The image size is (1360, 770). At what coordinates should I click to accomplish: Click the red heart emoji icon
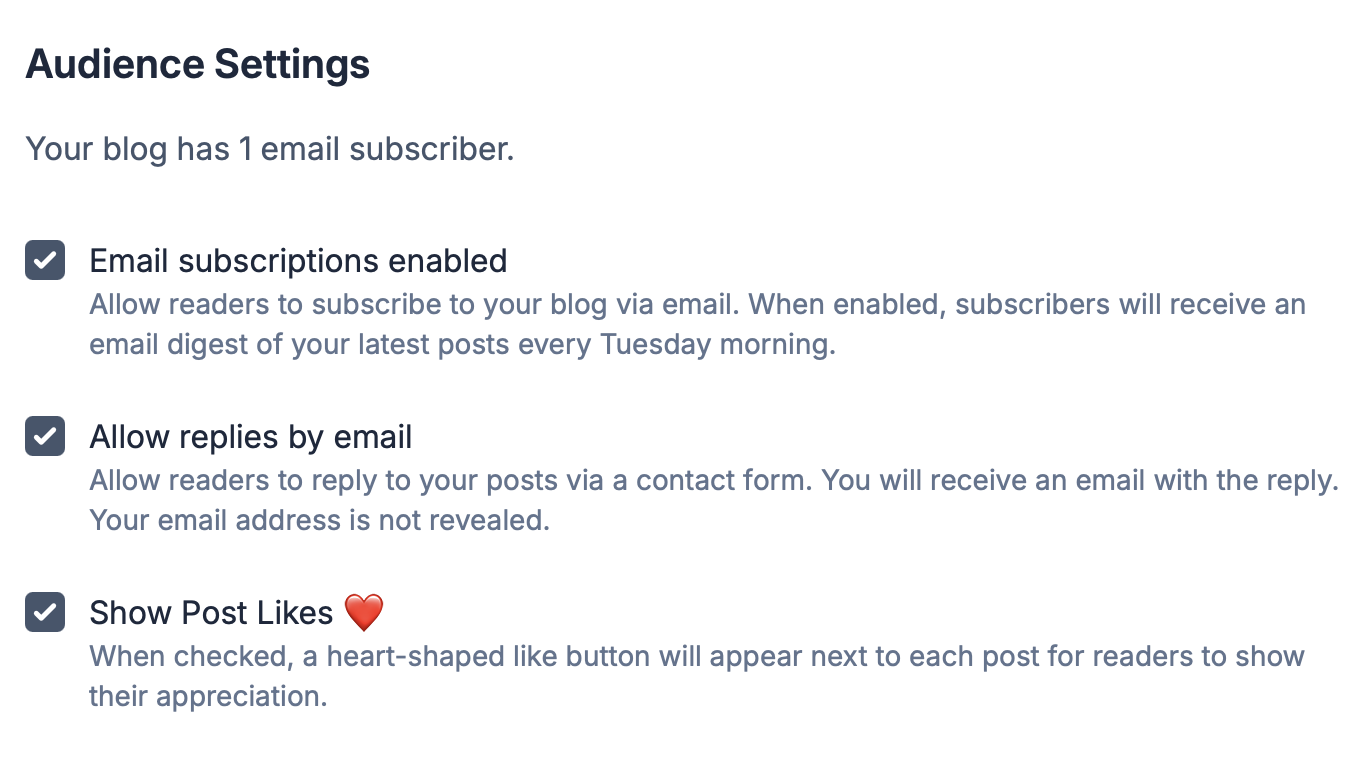[364, 612]
